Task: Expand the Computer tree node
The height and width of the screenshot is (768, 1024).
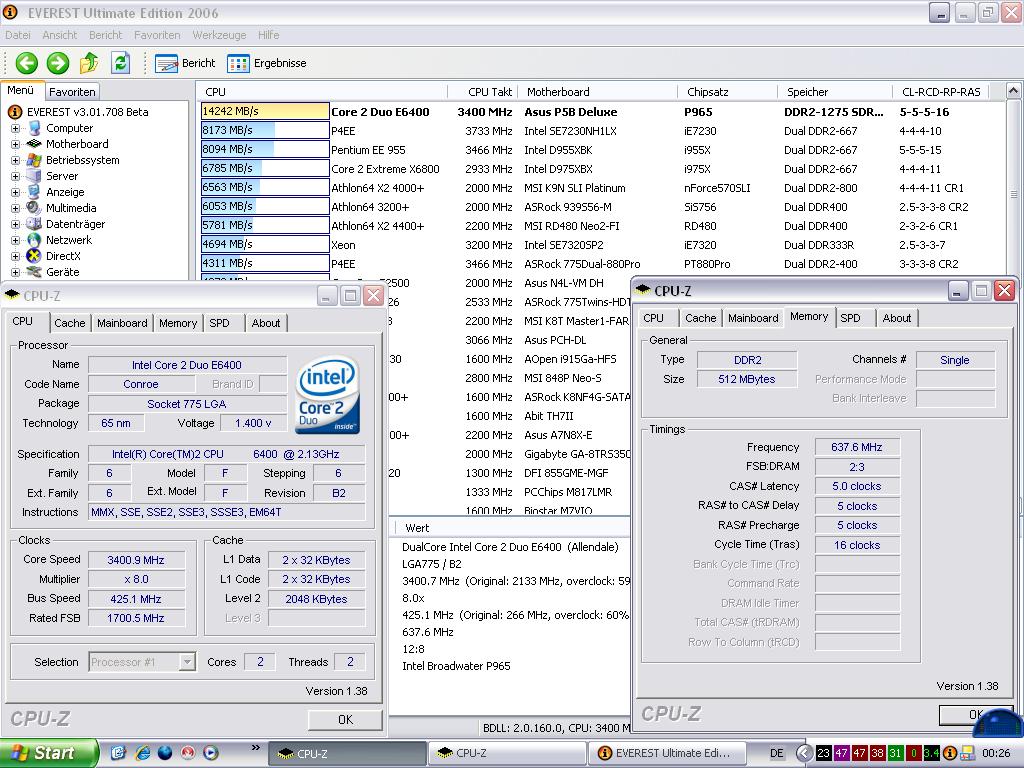Action: pos(15,128)
